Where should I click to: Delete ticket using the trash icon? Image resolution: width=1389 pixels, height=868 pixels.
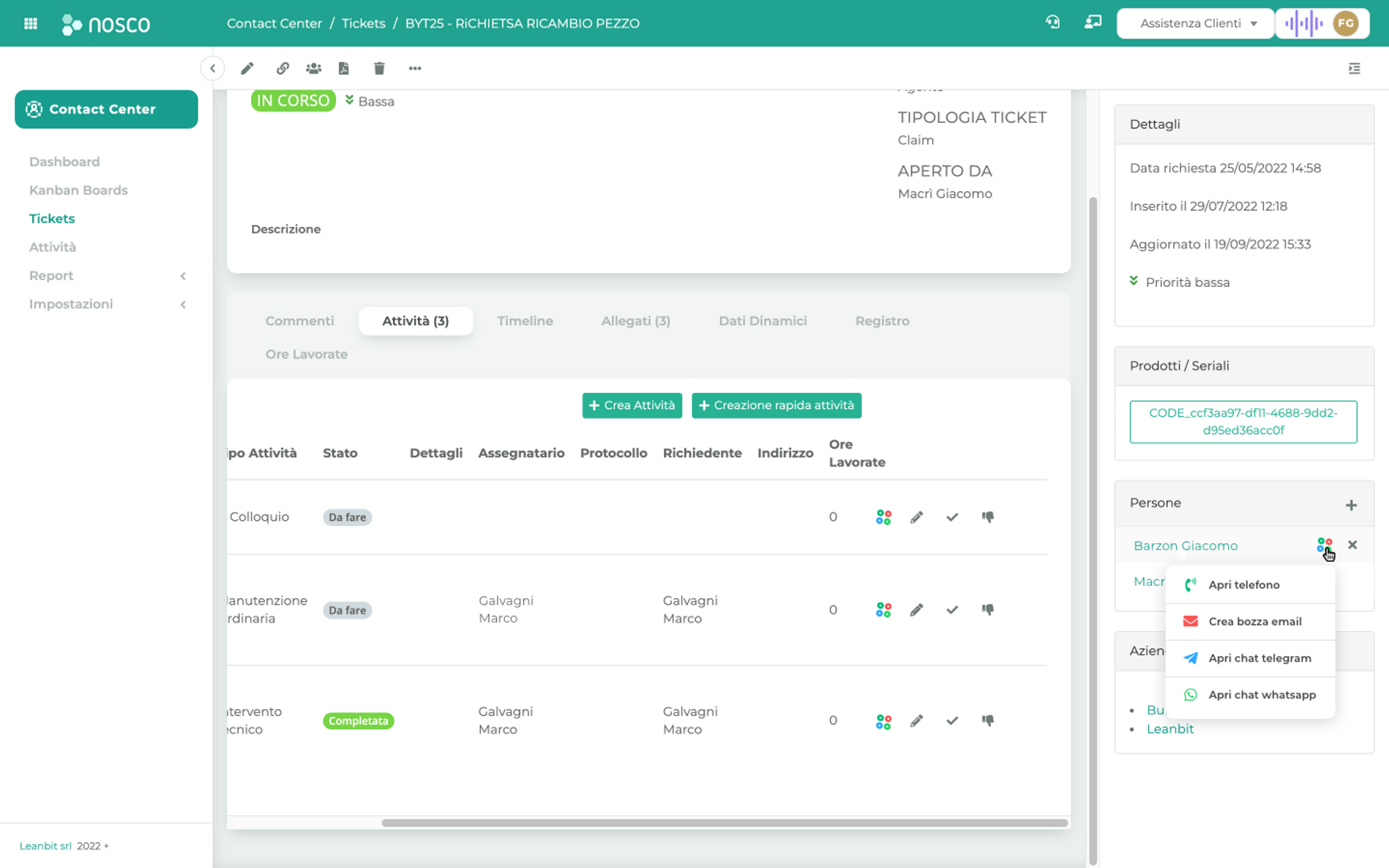coord(379,68)
